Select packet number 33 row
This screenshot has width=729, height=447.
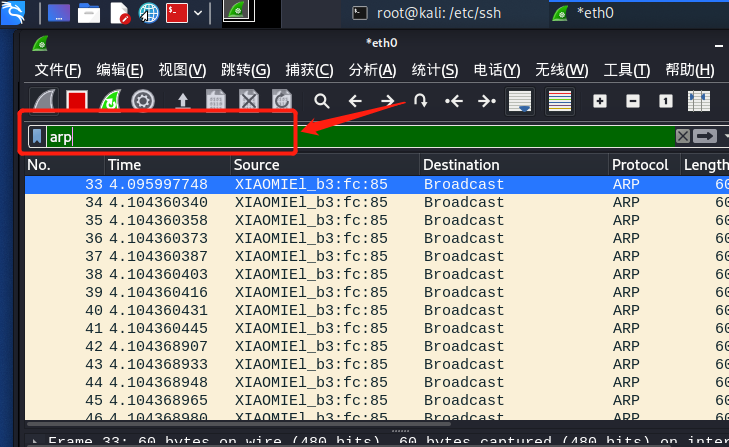377,184
